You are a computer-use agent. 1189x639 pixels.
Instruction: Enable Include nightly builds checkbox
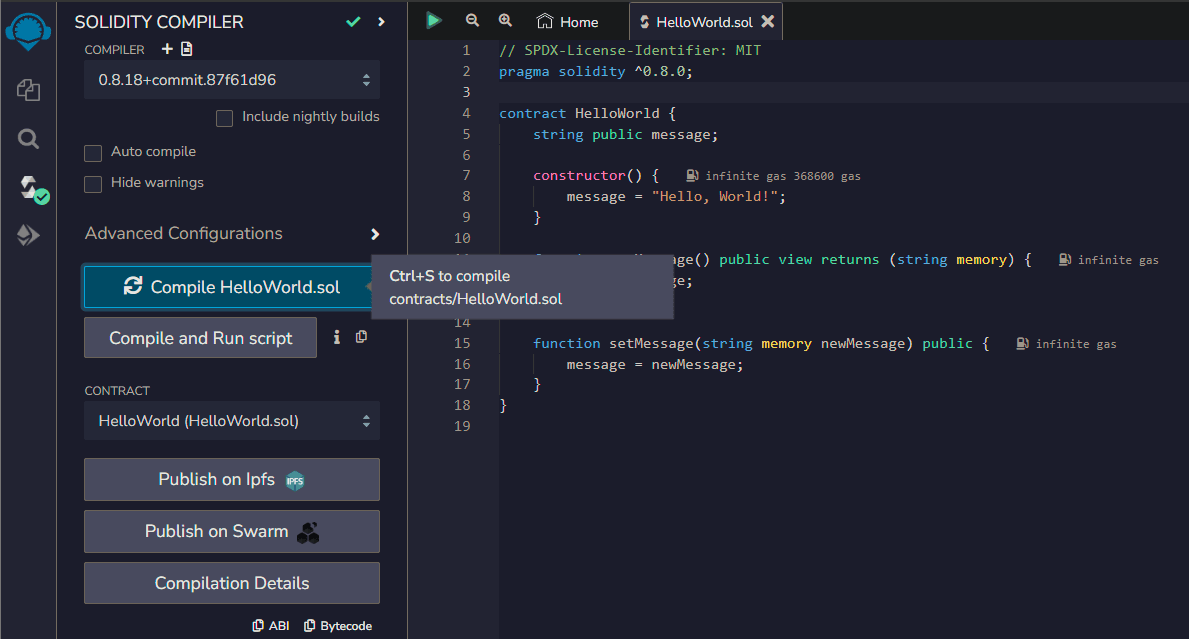(224, 118)
